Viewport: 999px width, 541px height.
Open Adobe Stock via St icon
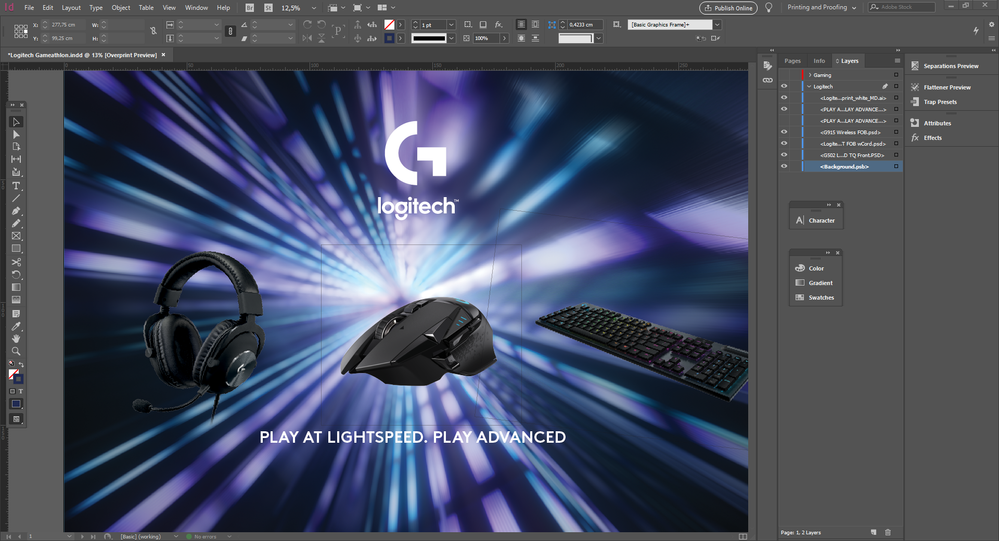268,8
